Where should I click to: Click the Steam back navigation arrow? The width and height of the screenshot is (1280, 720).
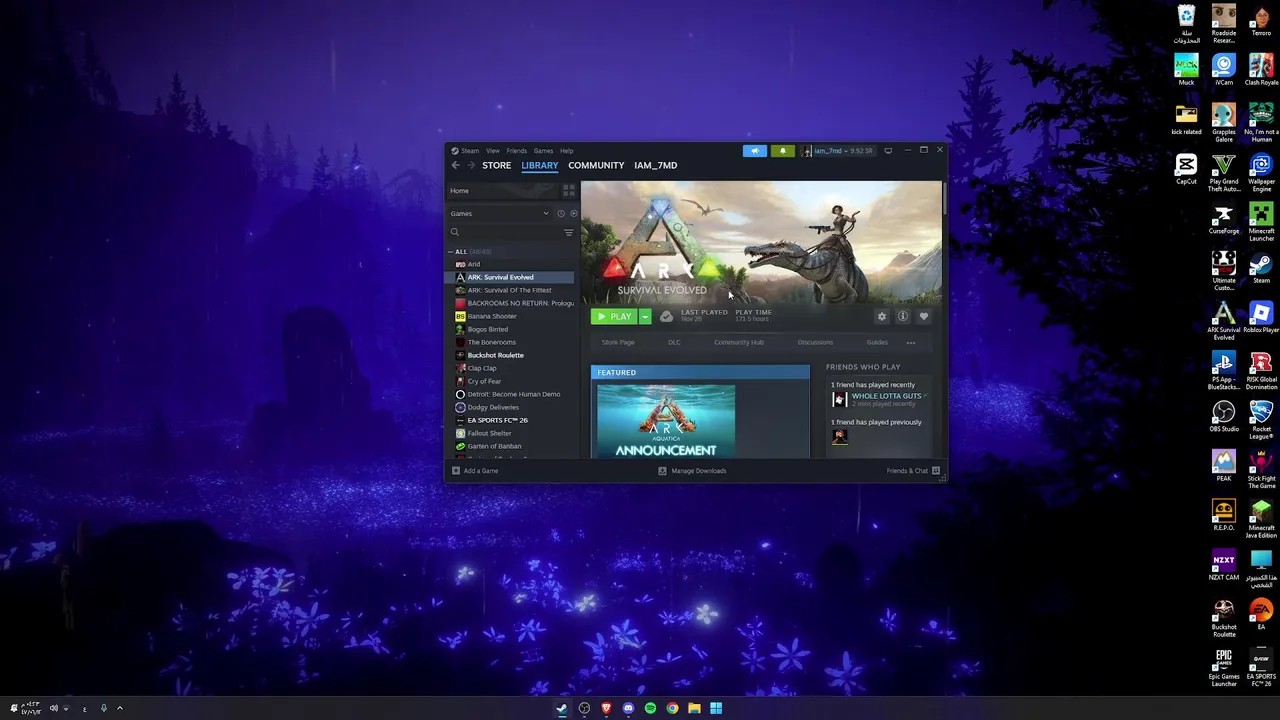tap(455, 165)
